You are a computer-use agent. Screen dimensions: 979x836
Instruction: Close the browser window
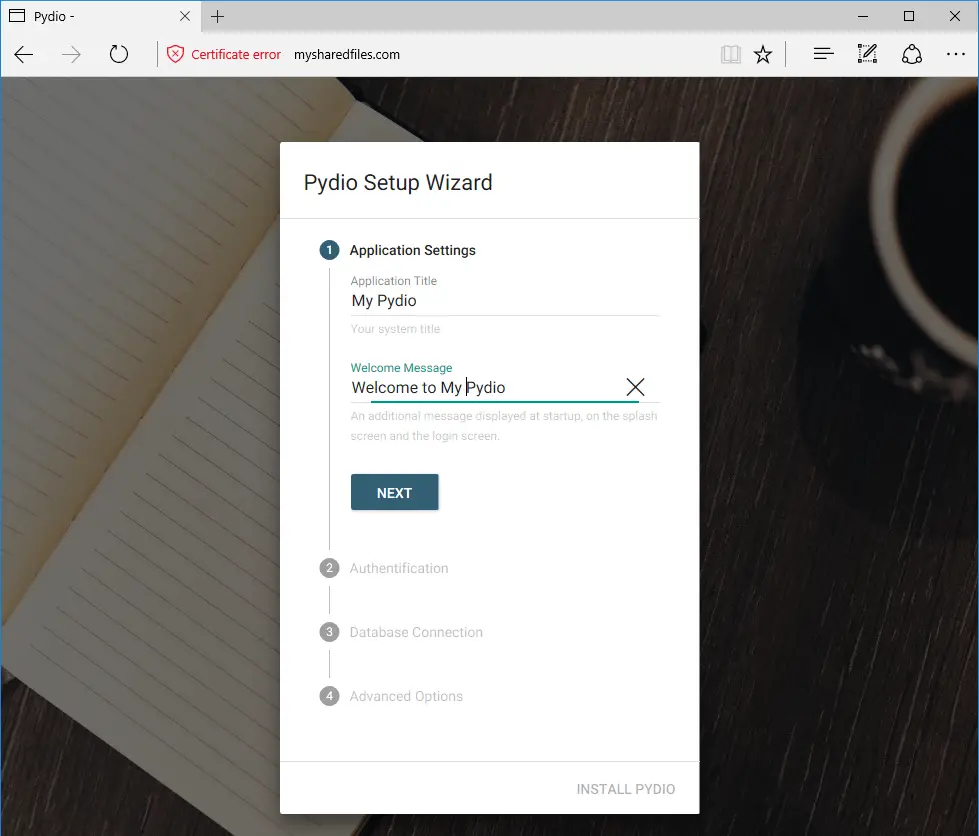coord(955,16)
